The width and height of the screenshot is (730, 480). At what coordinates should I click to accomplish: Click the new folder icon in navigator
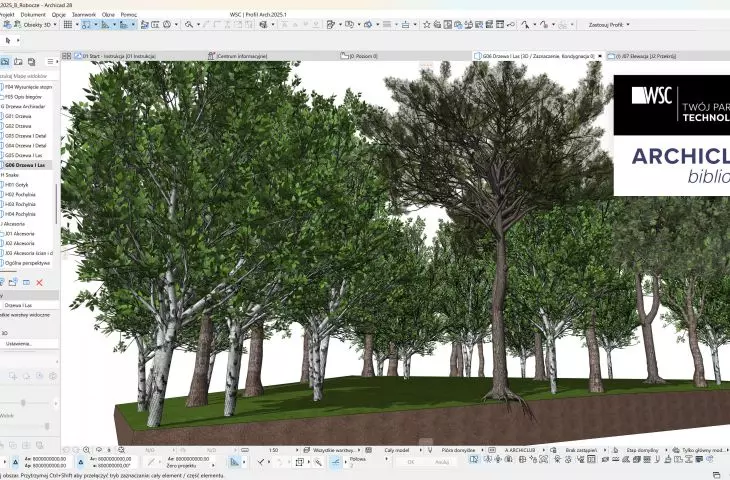pyautogui.click(x=13, y=283)
